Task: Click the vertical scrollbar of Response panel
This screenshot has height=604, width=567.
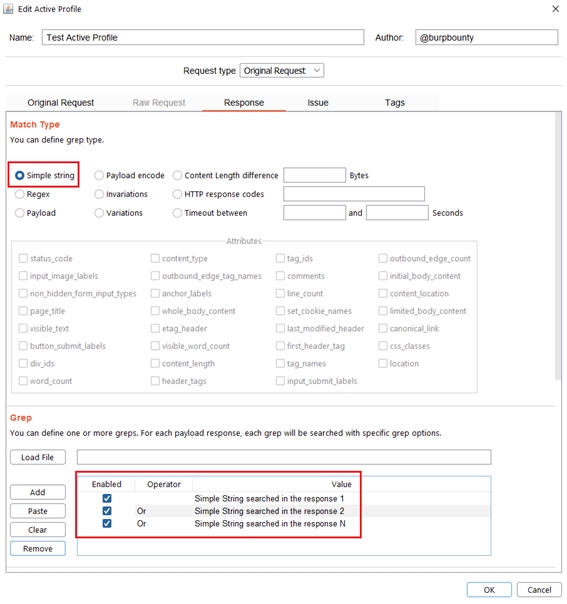Action: point(558,247)
